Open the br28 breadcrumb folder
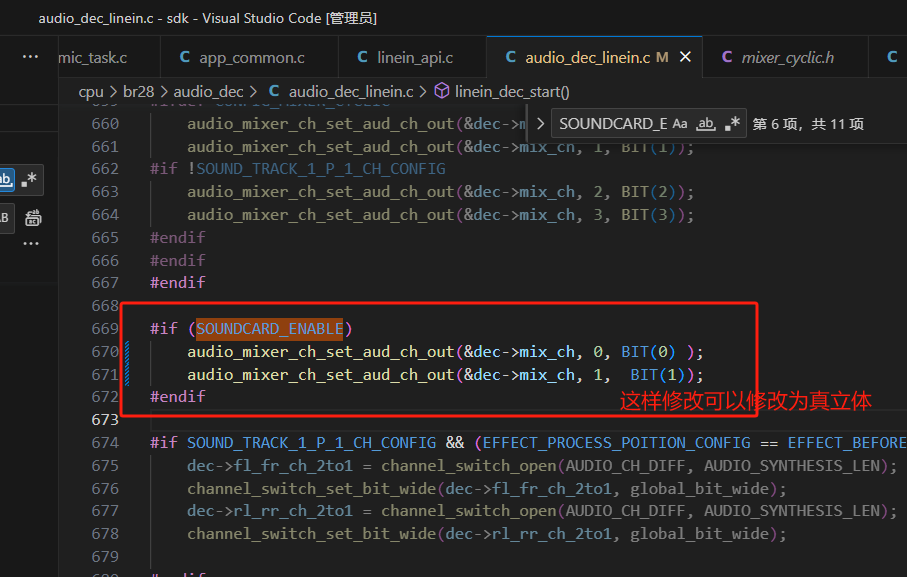 pos(139,92)
